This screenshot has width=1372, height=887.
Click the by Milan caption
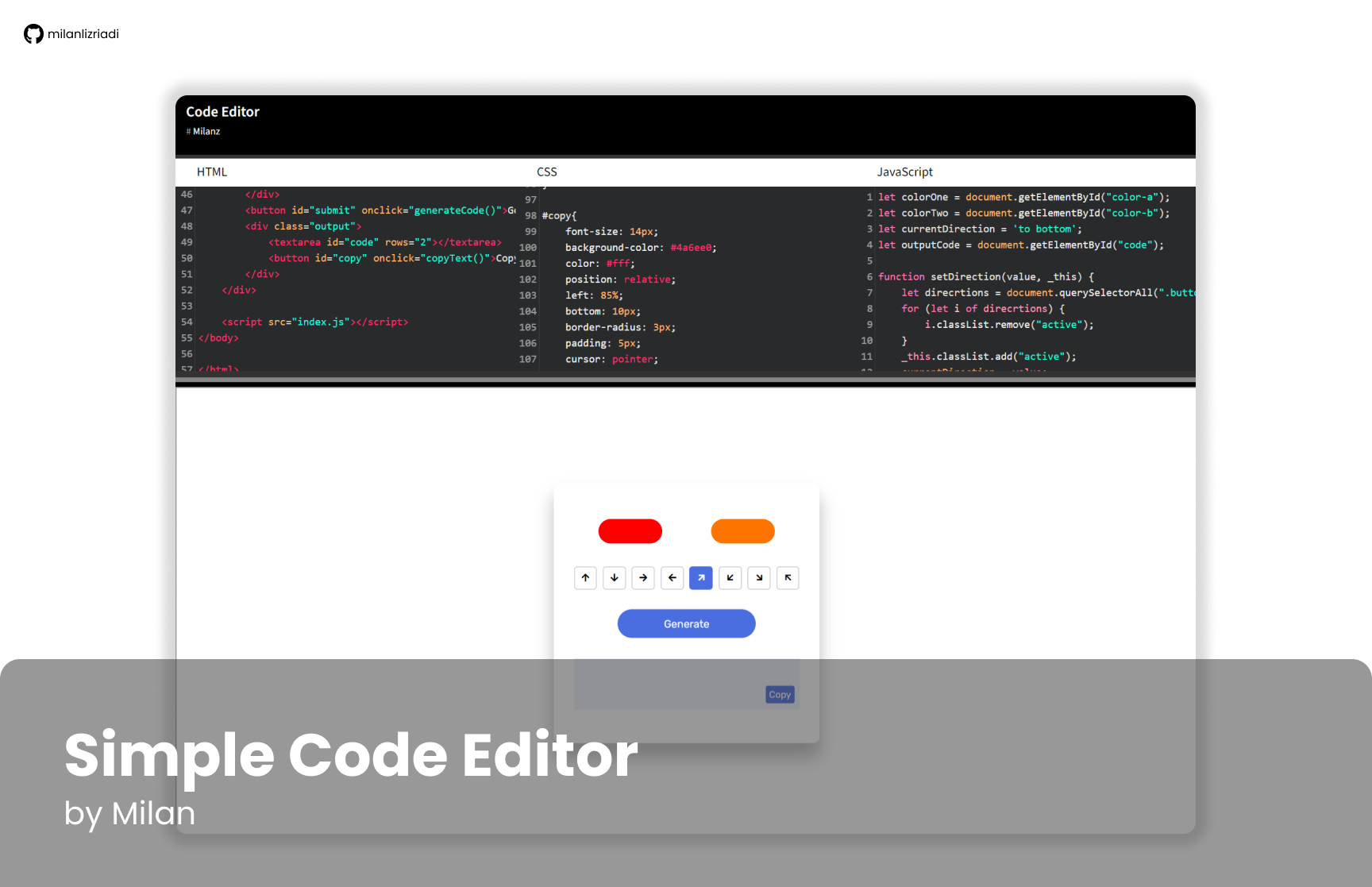click(x=129, y=814)
